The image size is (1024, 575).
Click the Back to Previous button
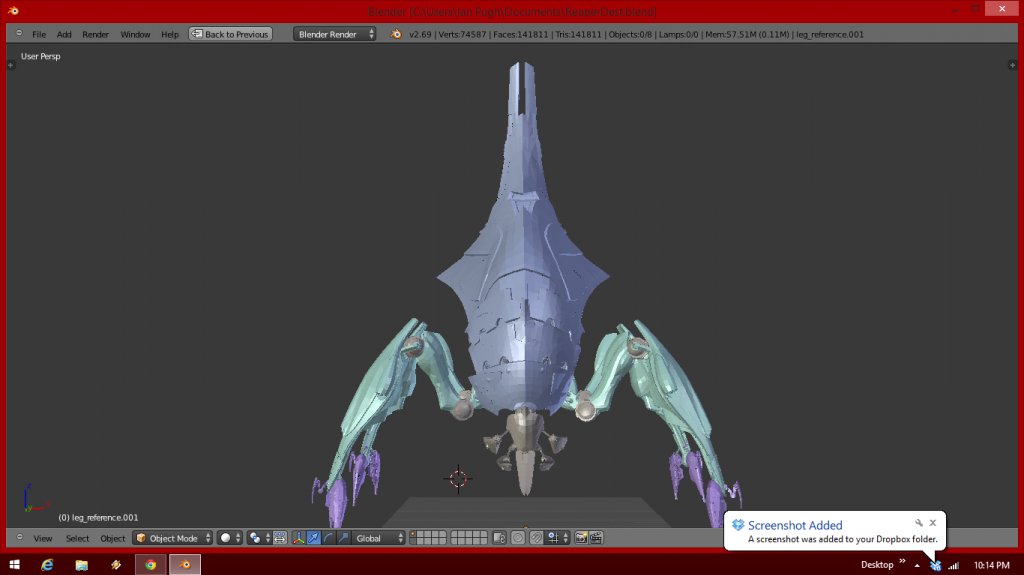231,34
